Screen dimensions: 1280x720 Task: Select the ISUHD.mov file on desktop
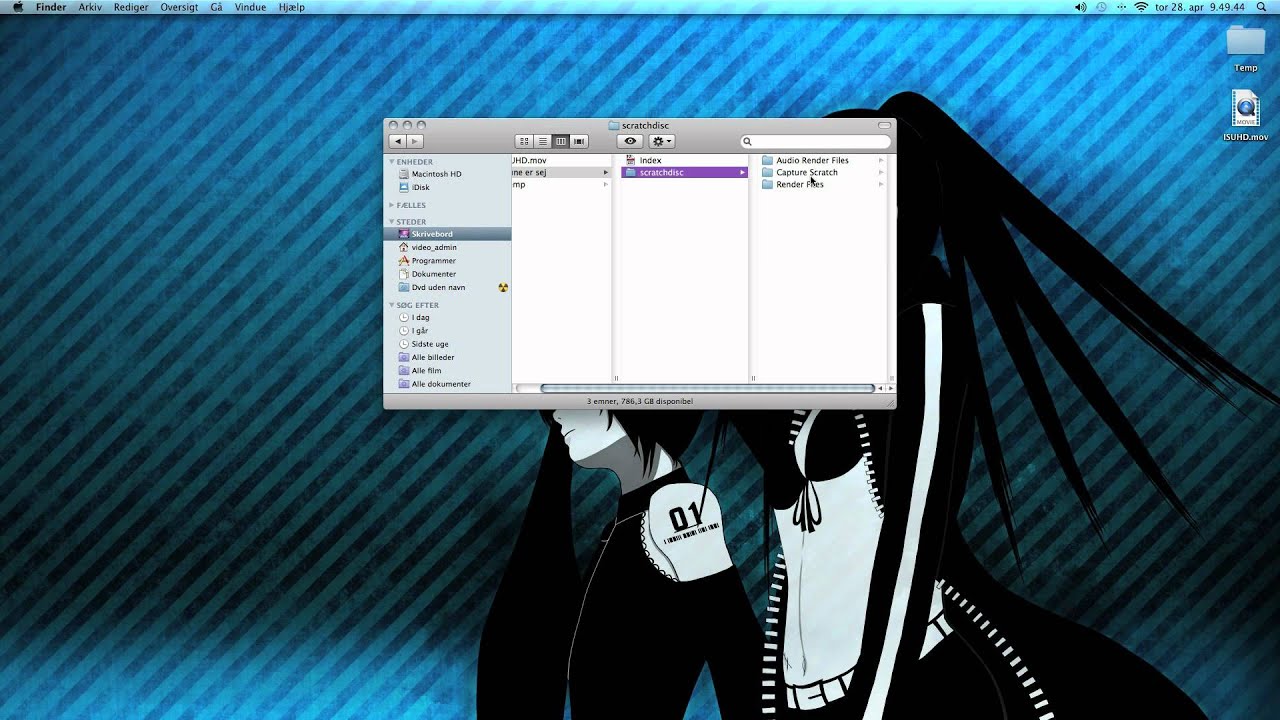tap(1245, 116)
